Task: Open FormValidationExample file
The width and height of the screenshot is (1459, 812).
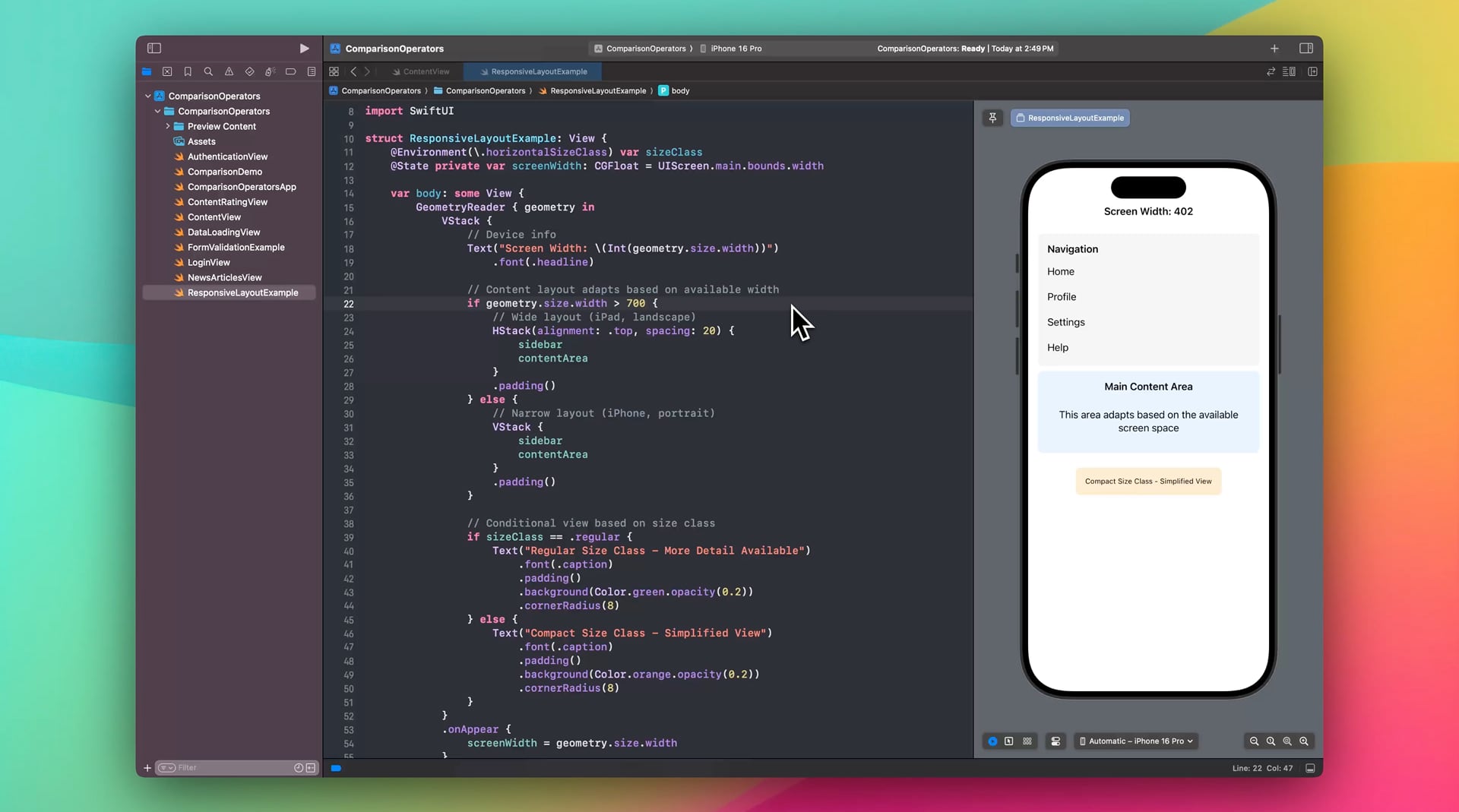Action: tap(236, 248)
